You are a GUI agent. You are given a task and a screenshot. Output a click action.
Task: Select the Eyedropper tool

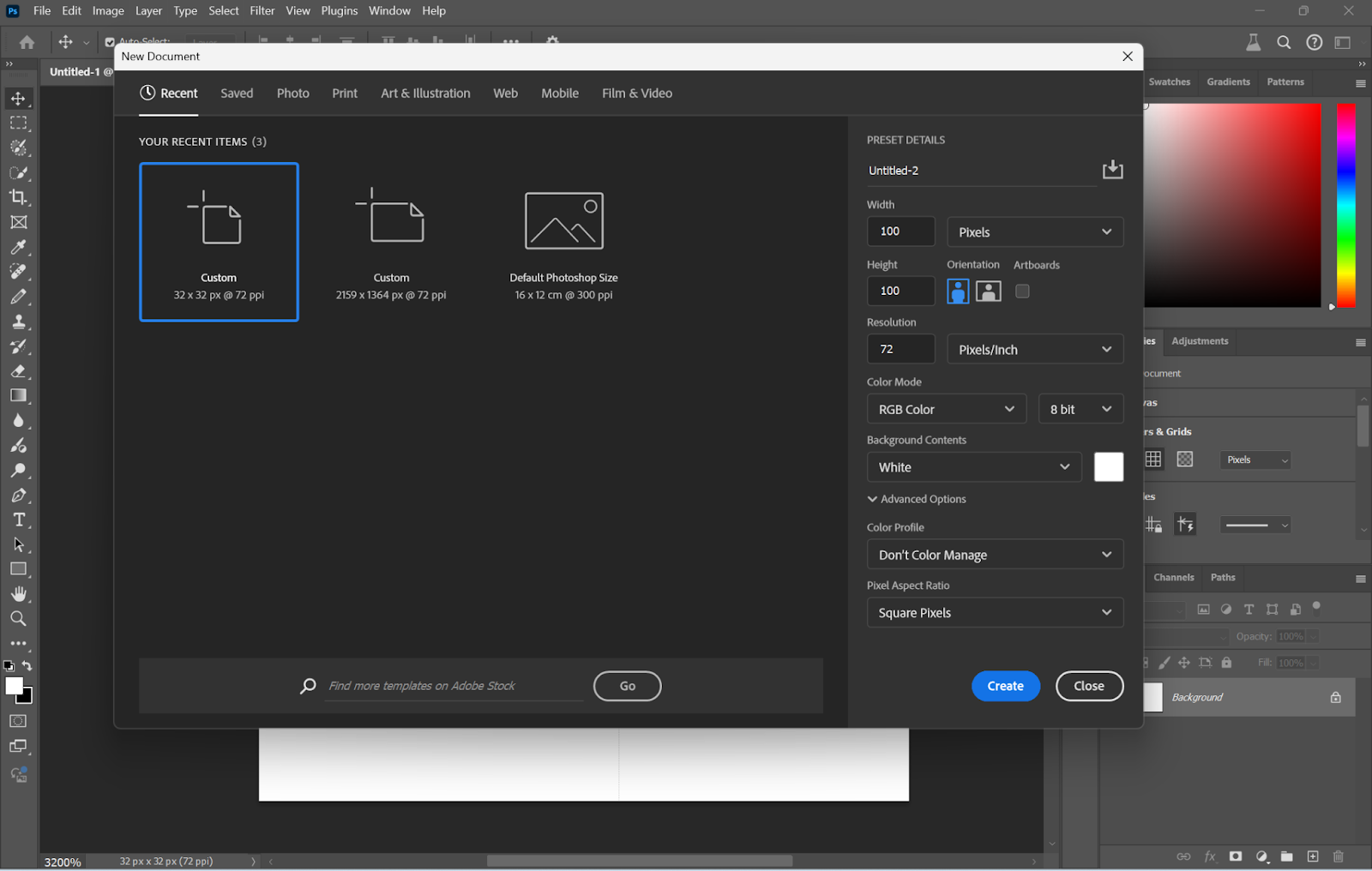click(x=18, y=247)
